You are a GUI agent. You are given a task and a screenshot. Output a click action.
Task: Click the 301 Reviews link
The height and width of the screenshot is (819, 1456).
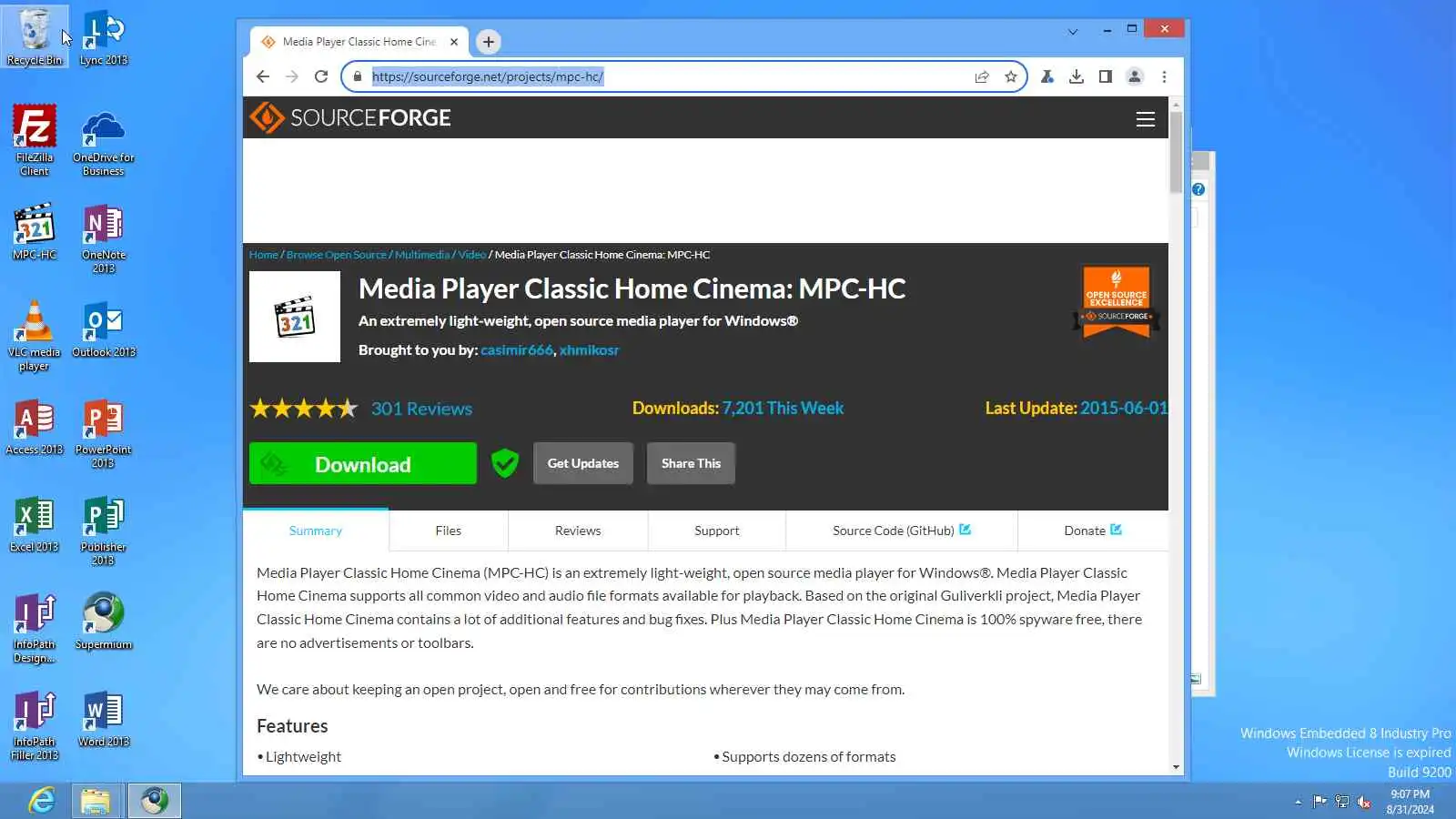421,409
